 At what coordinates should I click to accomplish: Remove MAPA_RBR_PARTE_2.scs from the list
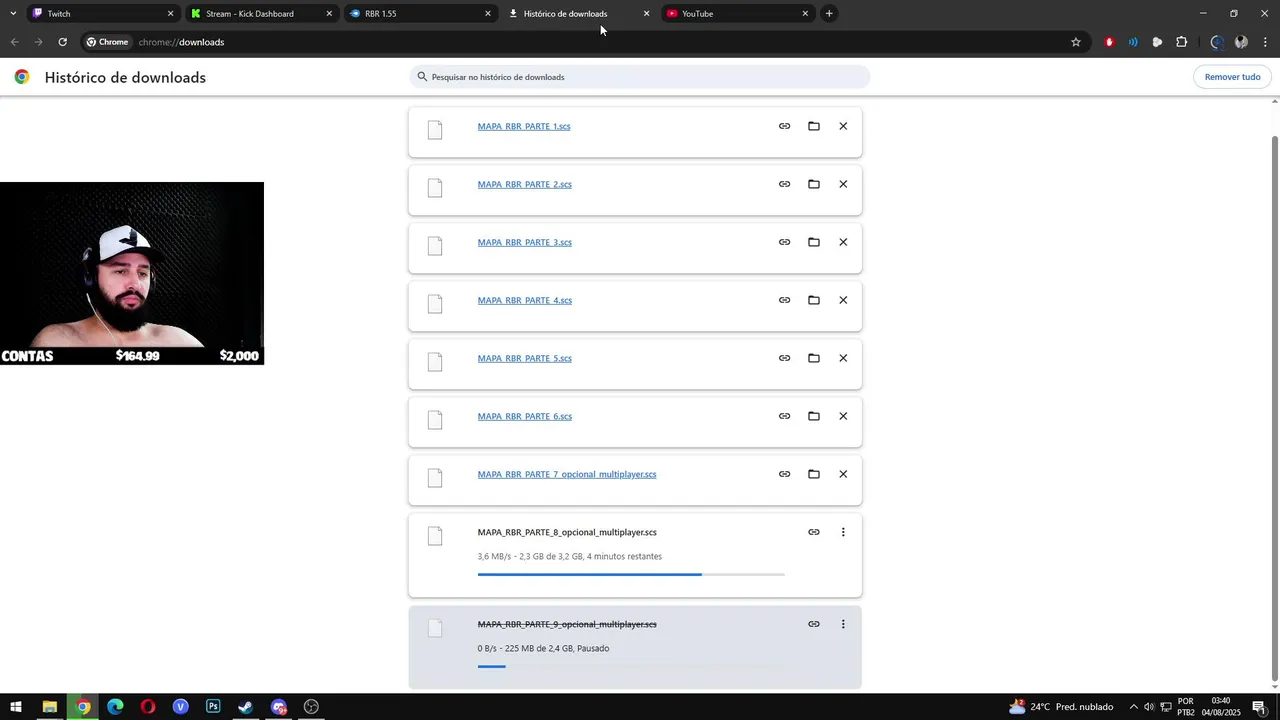[x=843, y=184]
